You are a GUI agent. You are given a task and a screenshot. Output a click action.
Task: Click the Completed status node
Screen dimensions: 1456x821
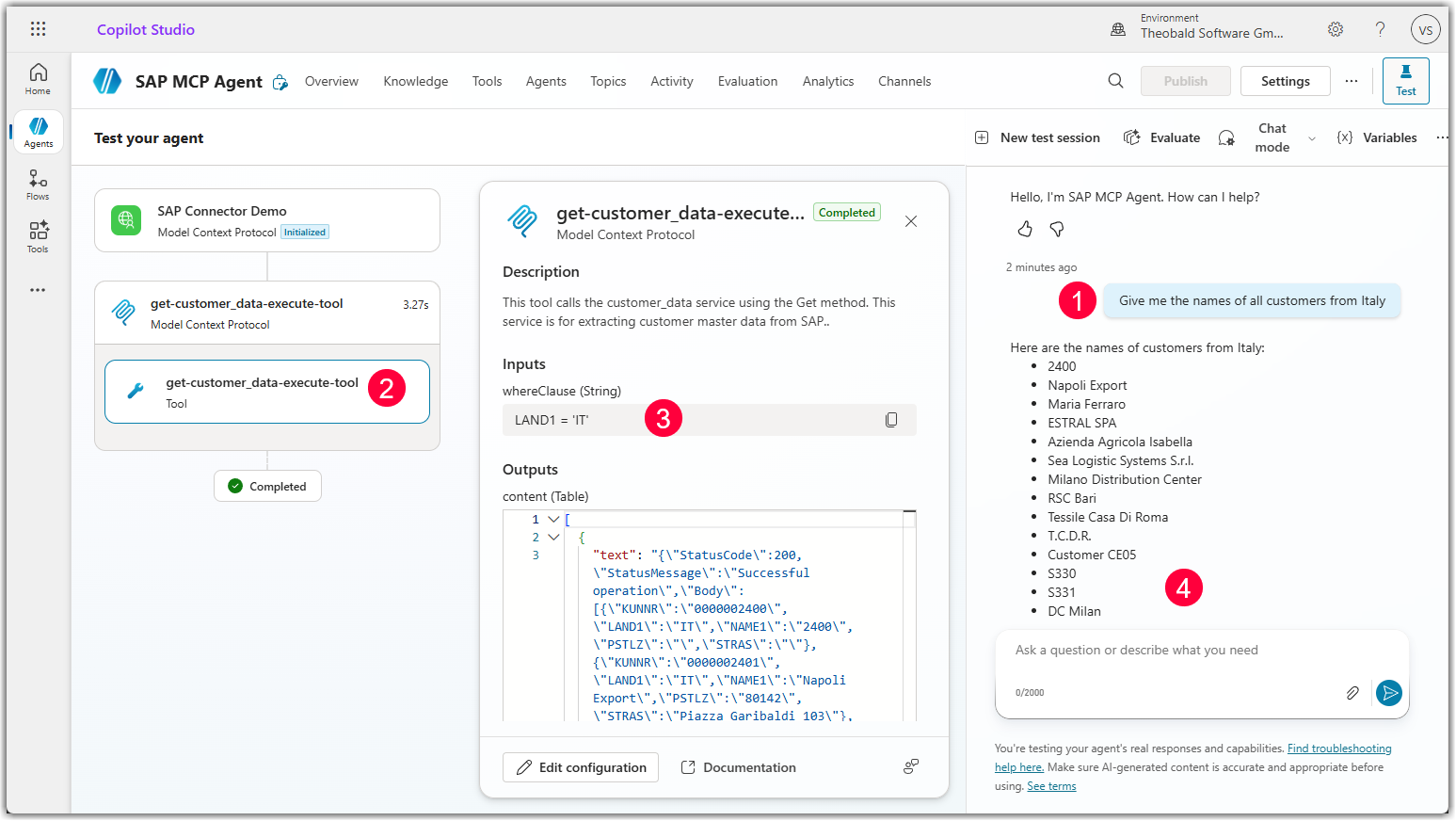click(267, 486)
